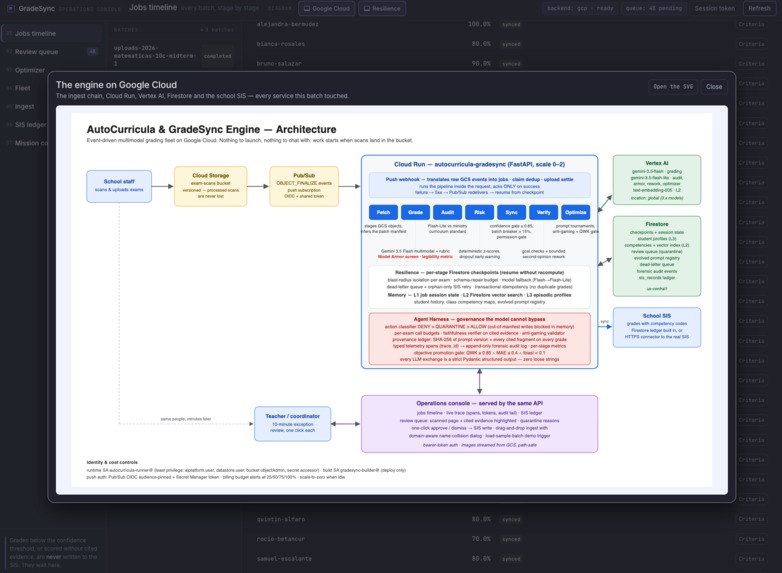Open the Resilience diagram button

click(x=382, y=8)
